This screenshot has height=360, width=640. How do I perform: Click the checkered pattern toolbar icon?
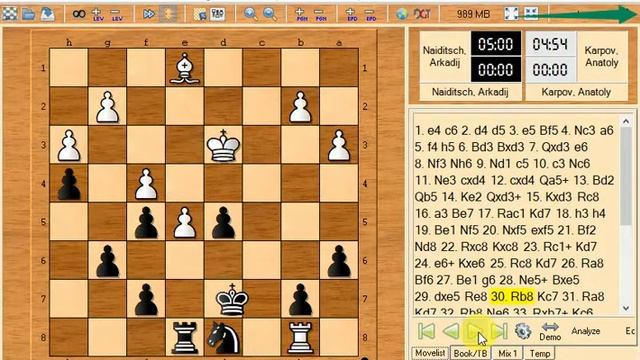point(218,15)
